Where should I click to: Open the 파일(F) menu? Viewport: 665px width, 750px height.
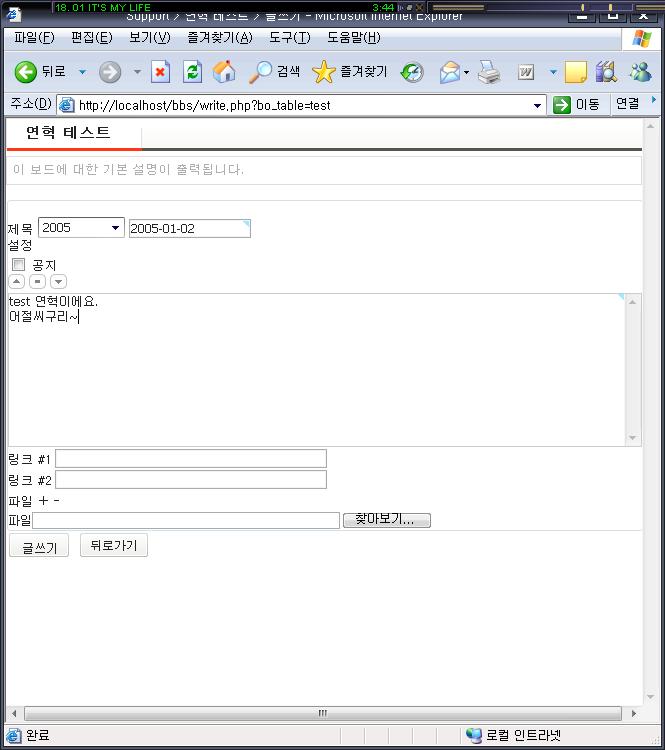click(34, 37)
